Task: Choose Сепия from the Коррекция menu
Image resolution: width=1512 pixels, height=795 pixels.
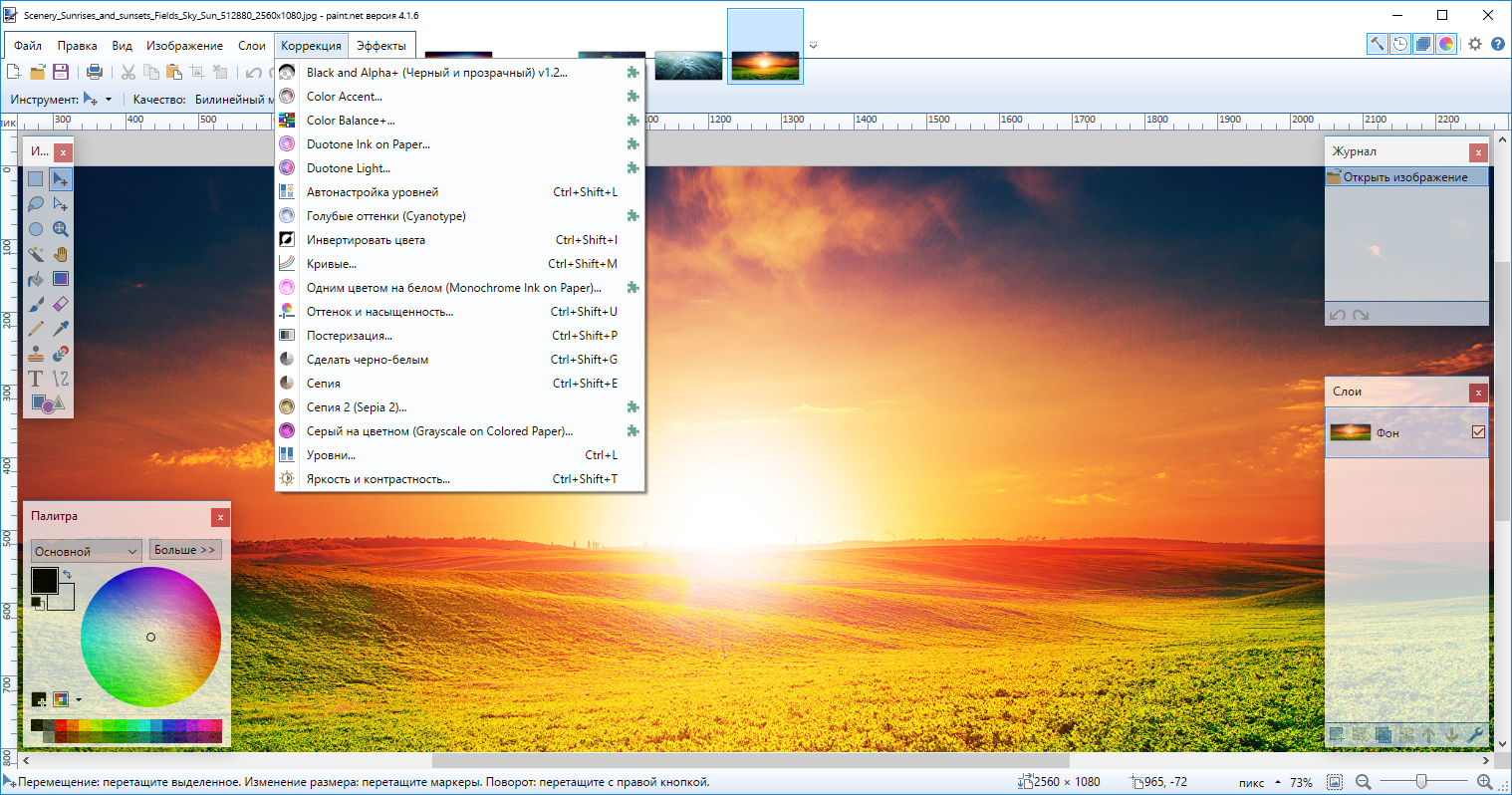Action: tap(324, 384)
